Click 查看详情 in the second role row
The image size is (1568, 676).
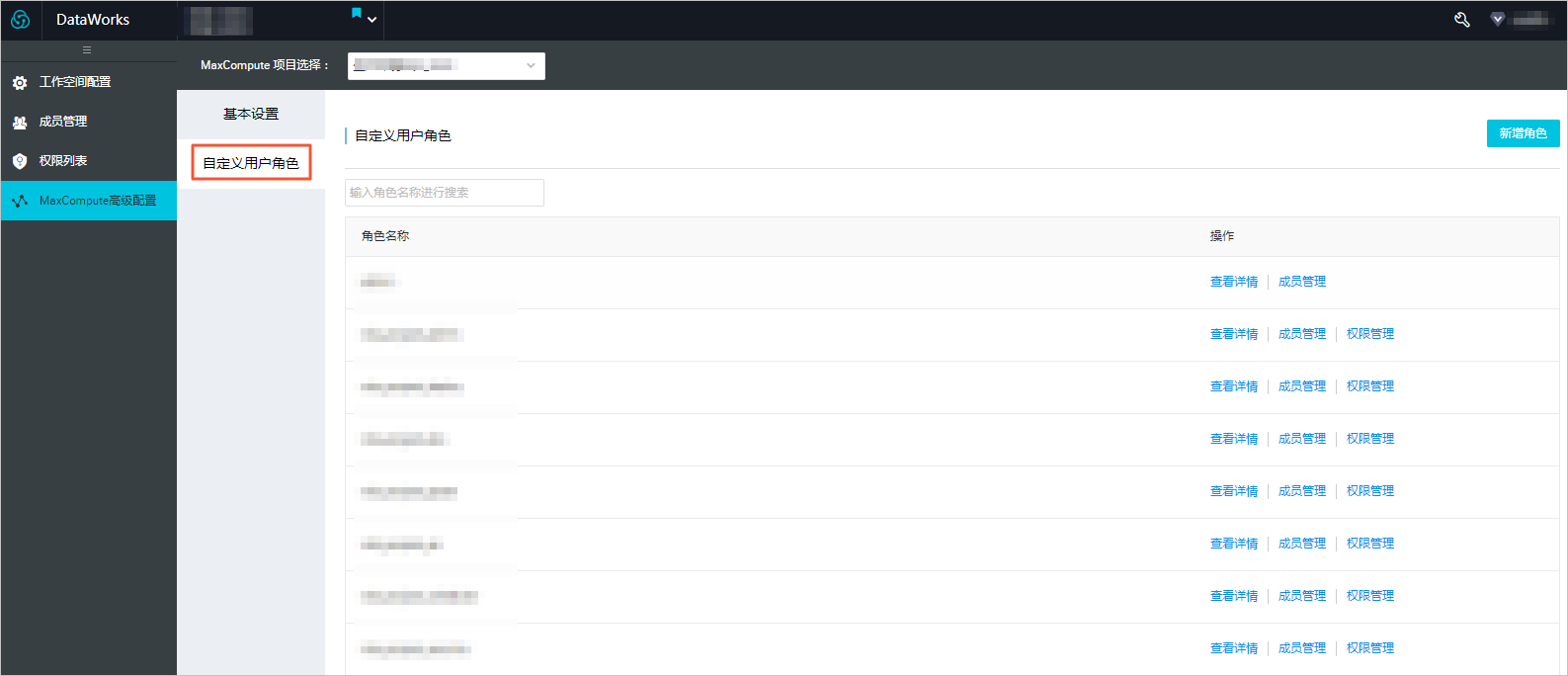coord(1234,334)
